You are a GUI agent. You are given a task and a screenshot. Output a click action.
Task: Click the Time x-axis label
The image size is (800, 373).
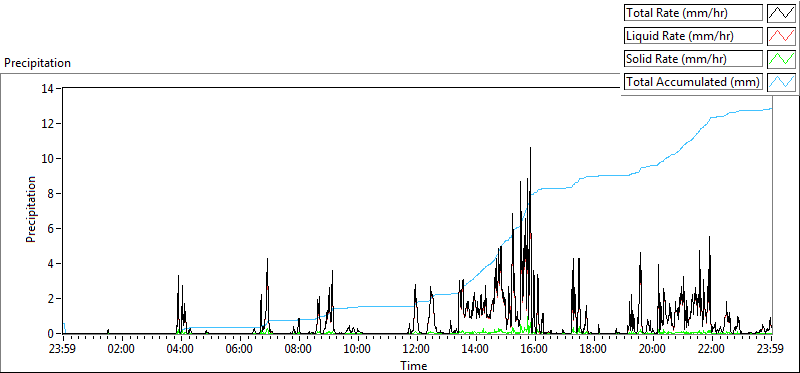[x=413, y=365]
